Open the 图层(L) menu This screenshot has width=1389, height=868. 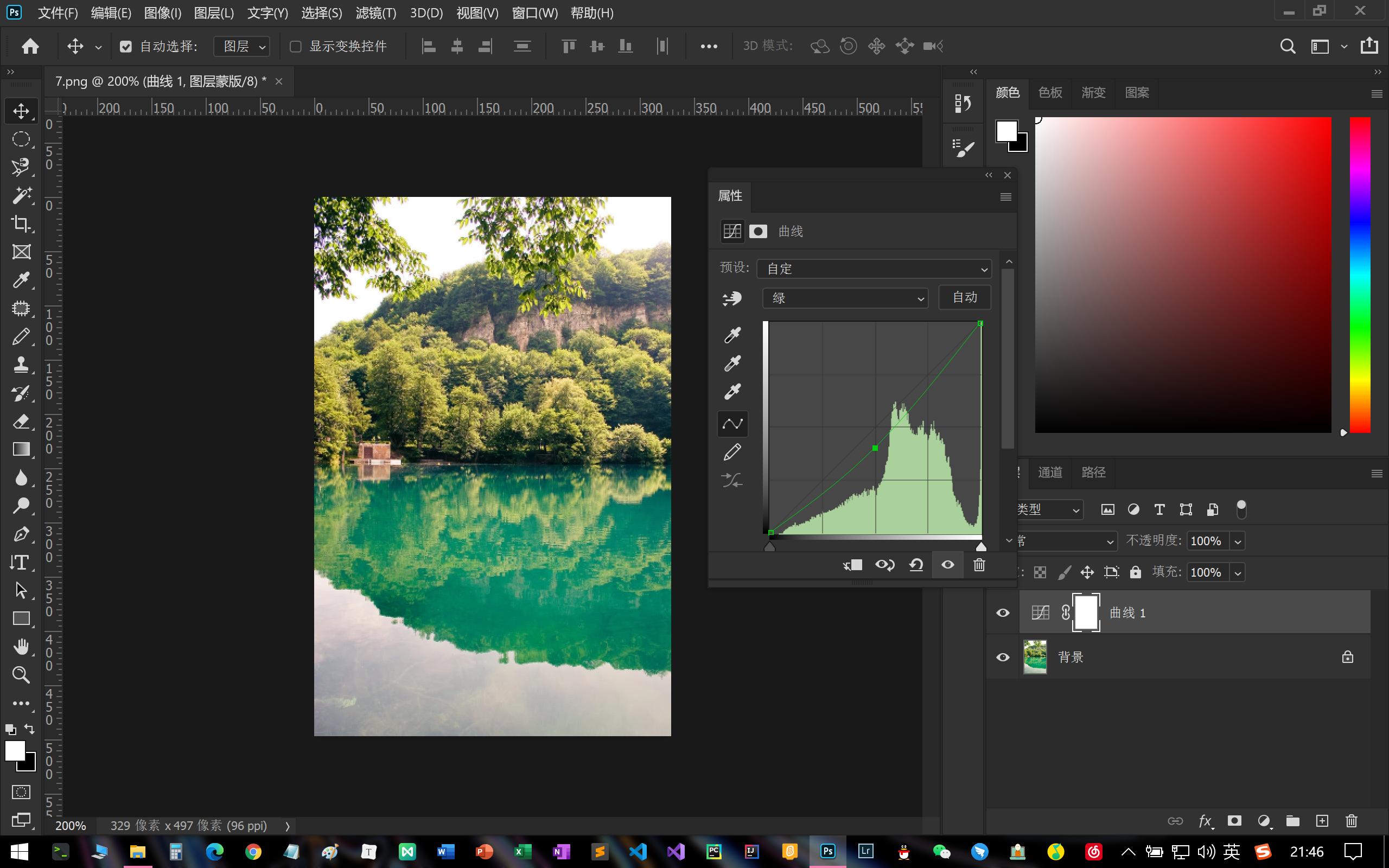point(214,12)
